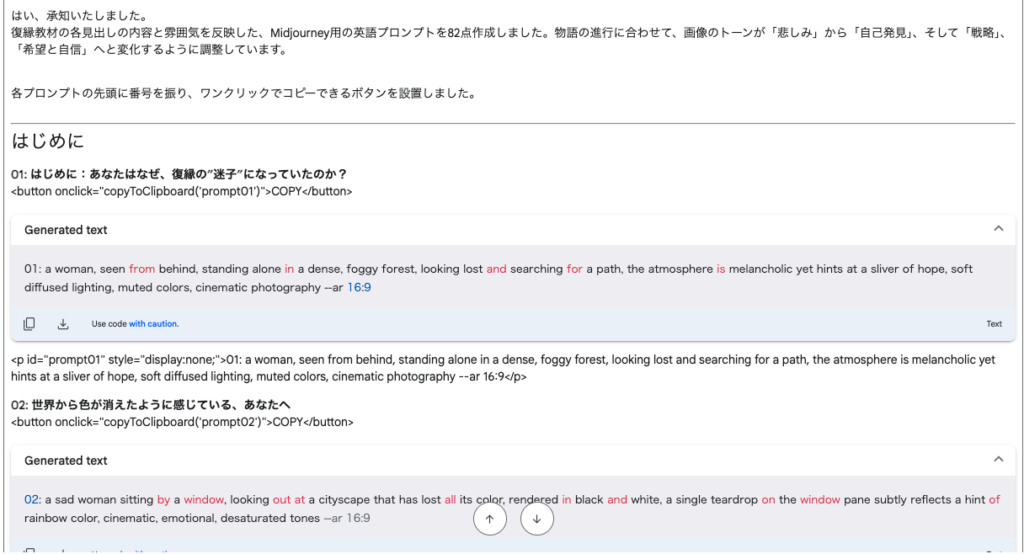1024x554 pixels.
Task: Click the copyToClipboard('prompt02') button code line
Action: (182, 422)
